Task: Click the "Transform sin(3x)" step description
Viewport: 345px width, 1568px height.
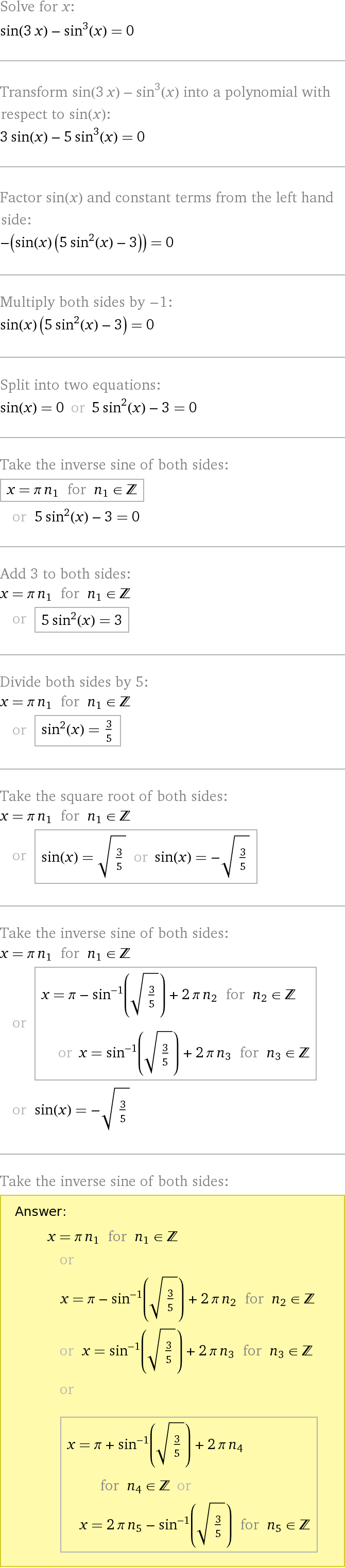Action: coord(165,102)
